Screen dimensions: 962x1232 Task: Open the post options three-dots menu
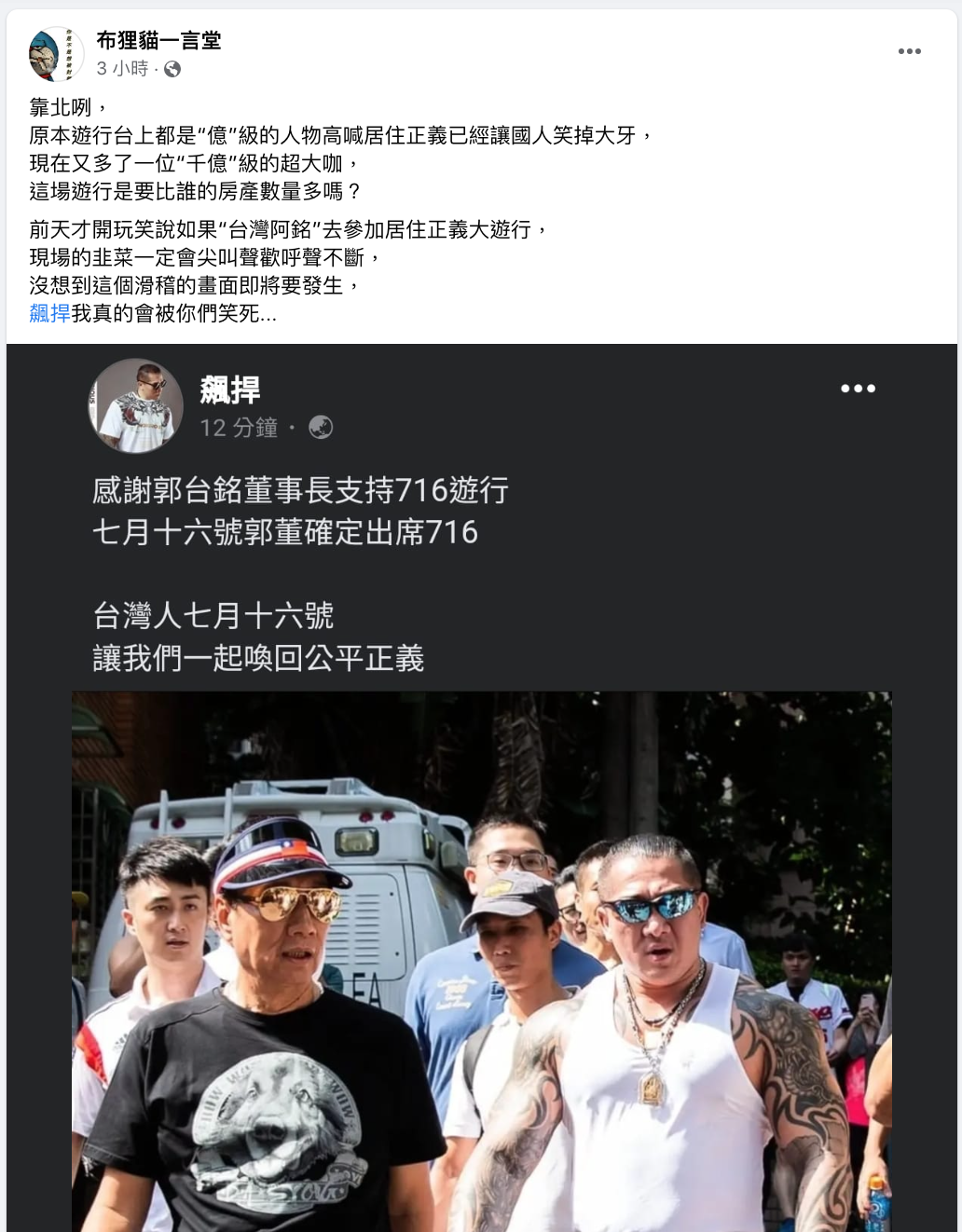coord(909,51)
